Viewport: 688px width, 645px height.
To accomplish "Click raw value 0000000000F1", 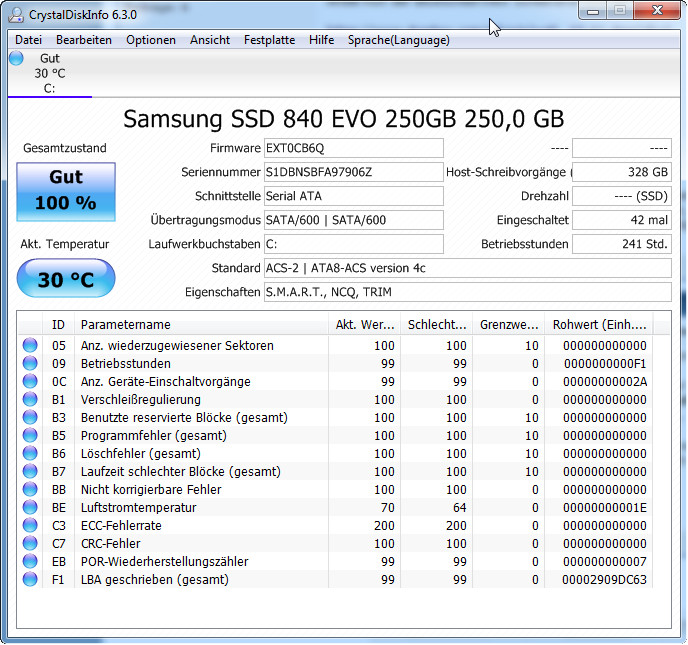I will [x=605, y=364].
